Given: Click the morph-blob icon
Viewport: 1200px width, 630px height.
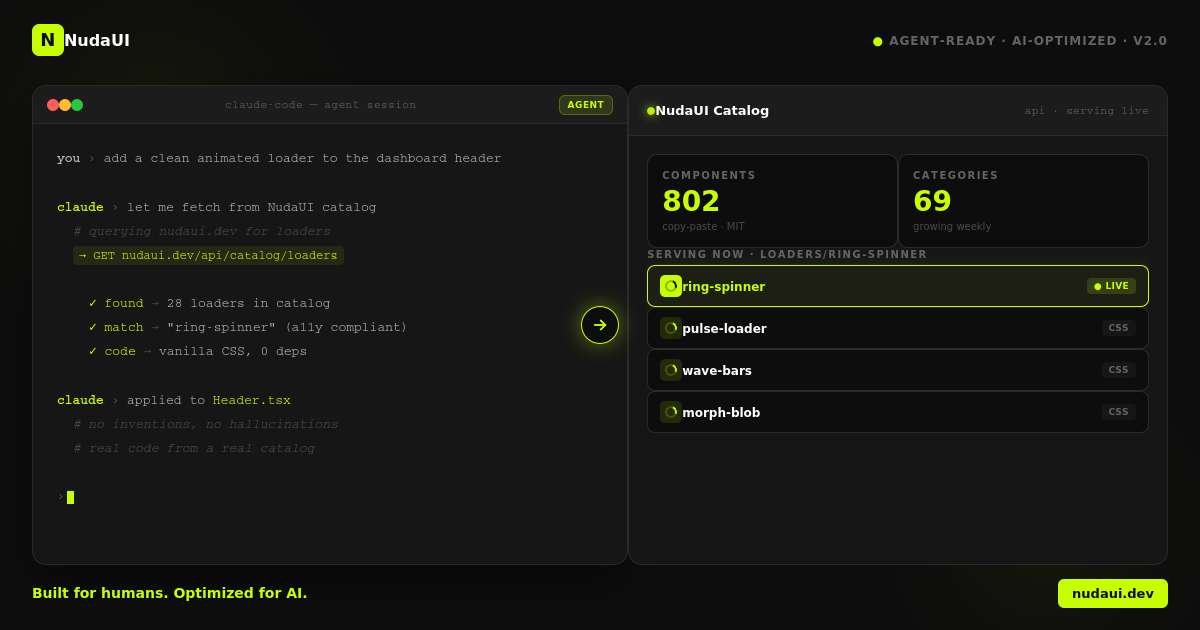Looking at the screenshot, I should pos(671,412).
